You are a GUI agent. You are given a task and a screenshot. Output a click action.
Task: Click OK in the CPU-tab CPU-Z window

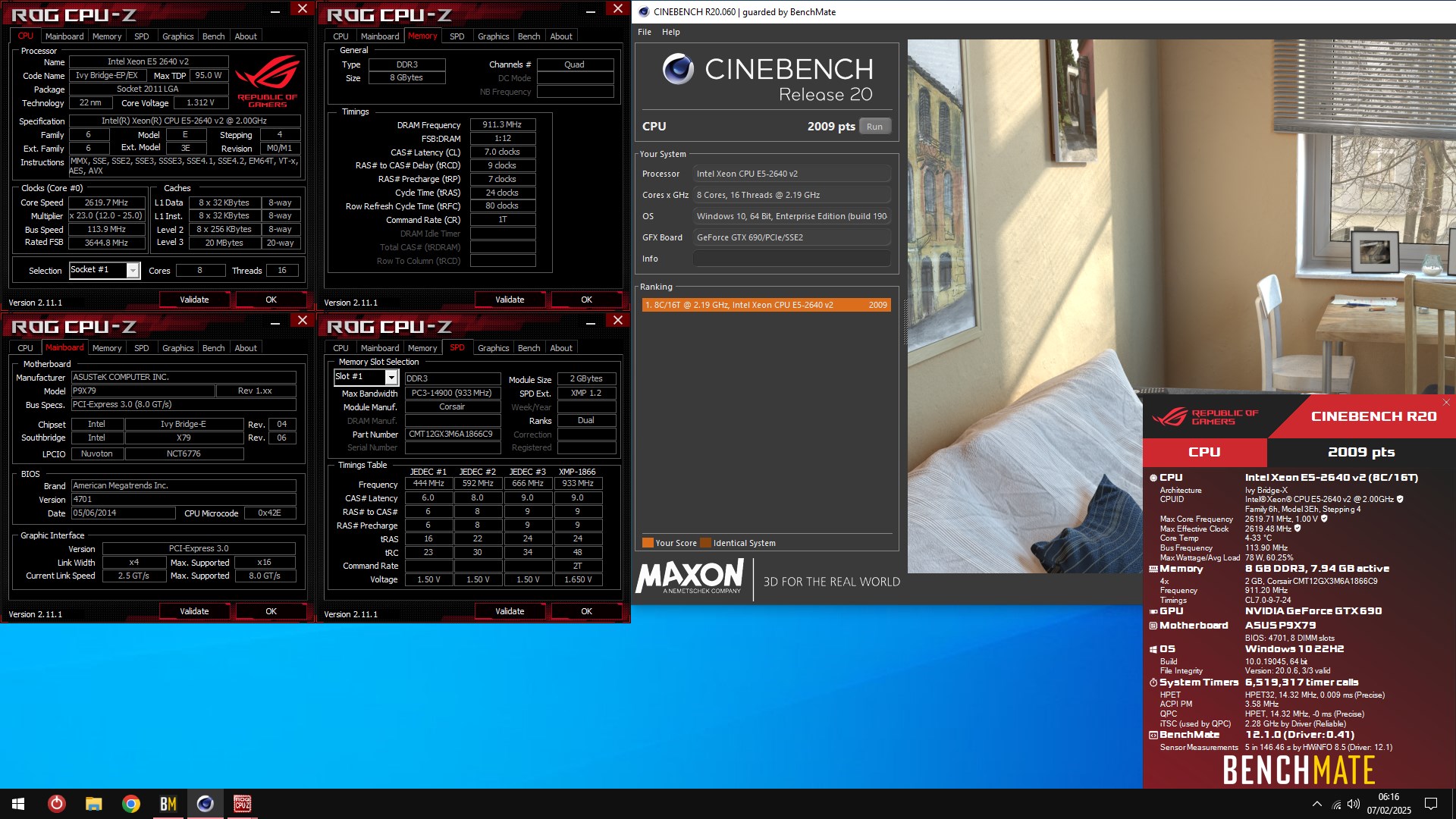[271, 300]
